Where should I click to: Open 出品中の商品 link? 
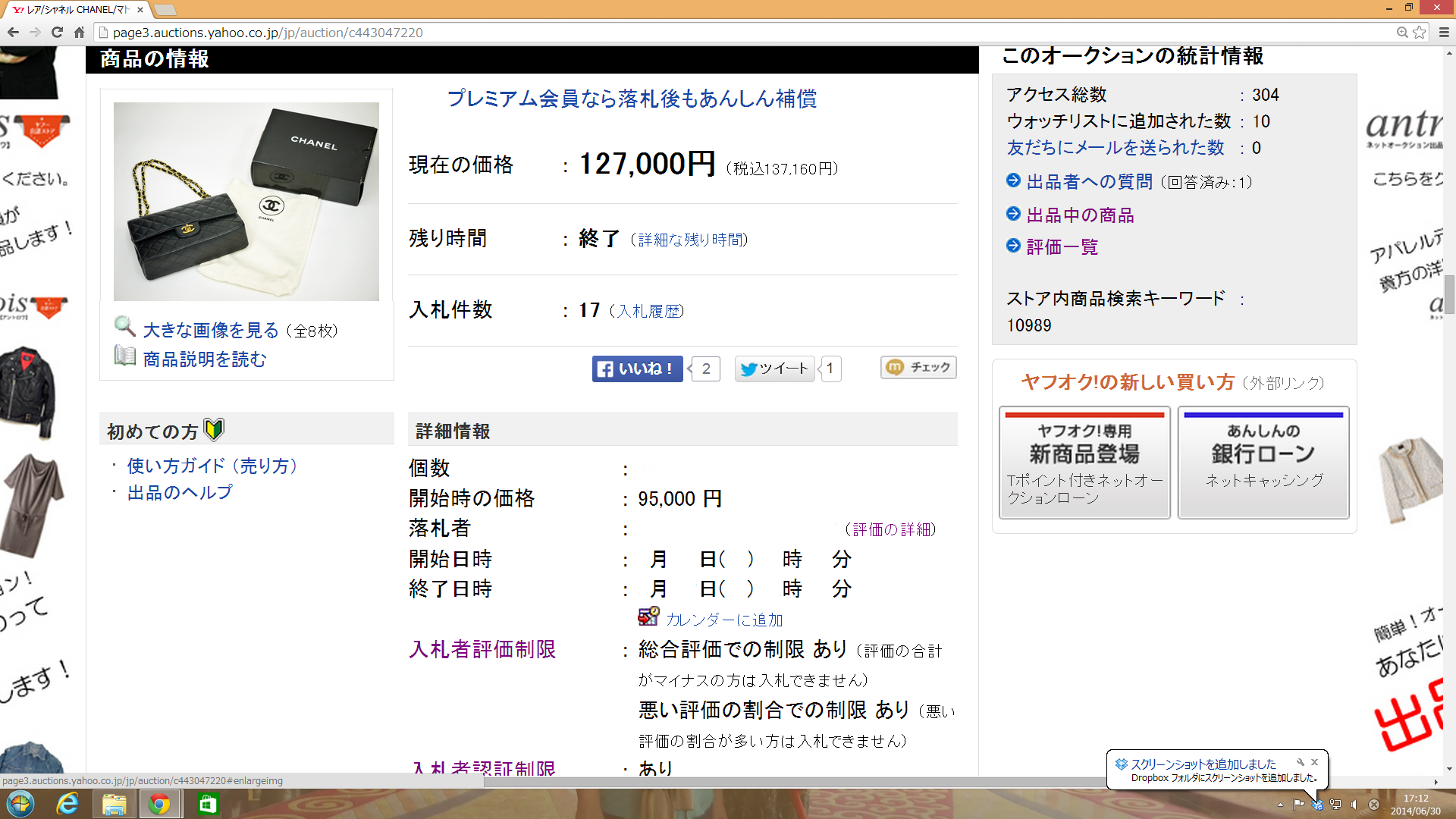tap(1080, 215)
